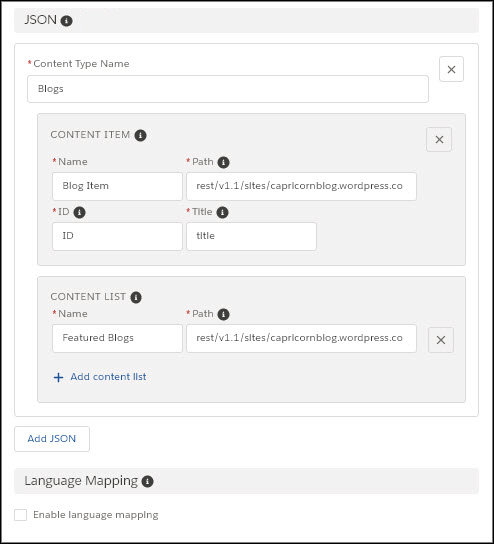Show info tooltip for CONTENT LIST
494x544 pixels.
tap(136, 297)
